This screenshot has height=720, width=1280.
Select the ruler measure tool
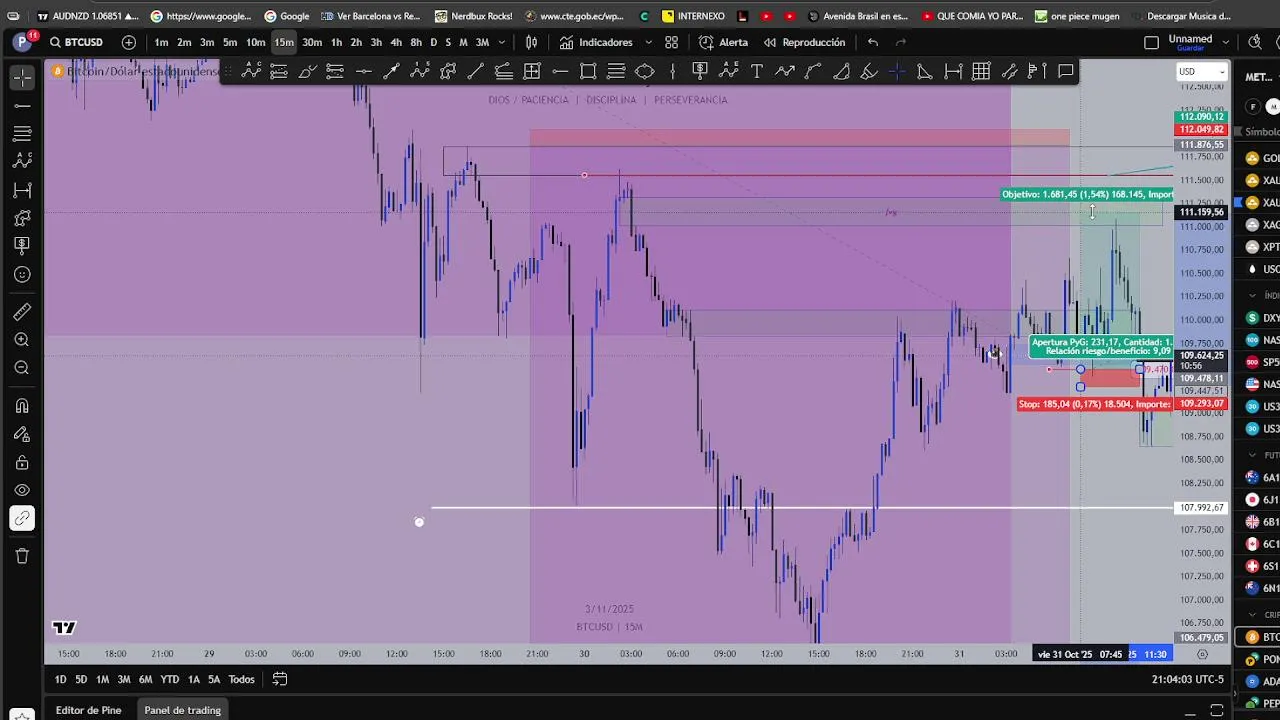click(x=22, y=312)
